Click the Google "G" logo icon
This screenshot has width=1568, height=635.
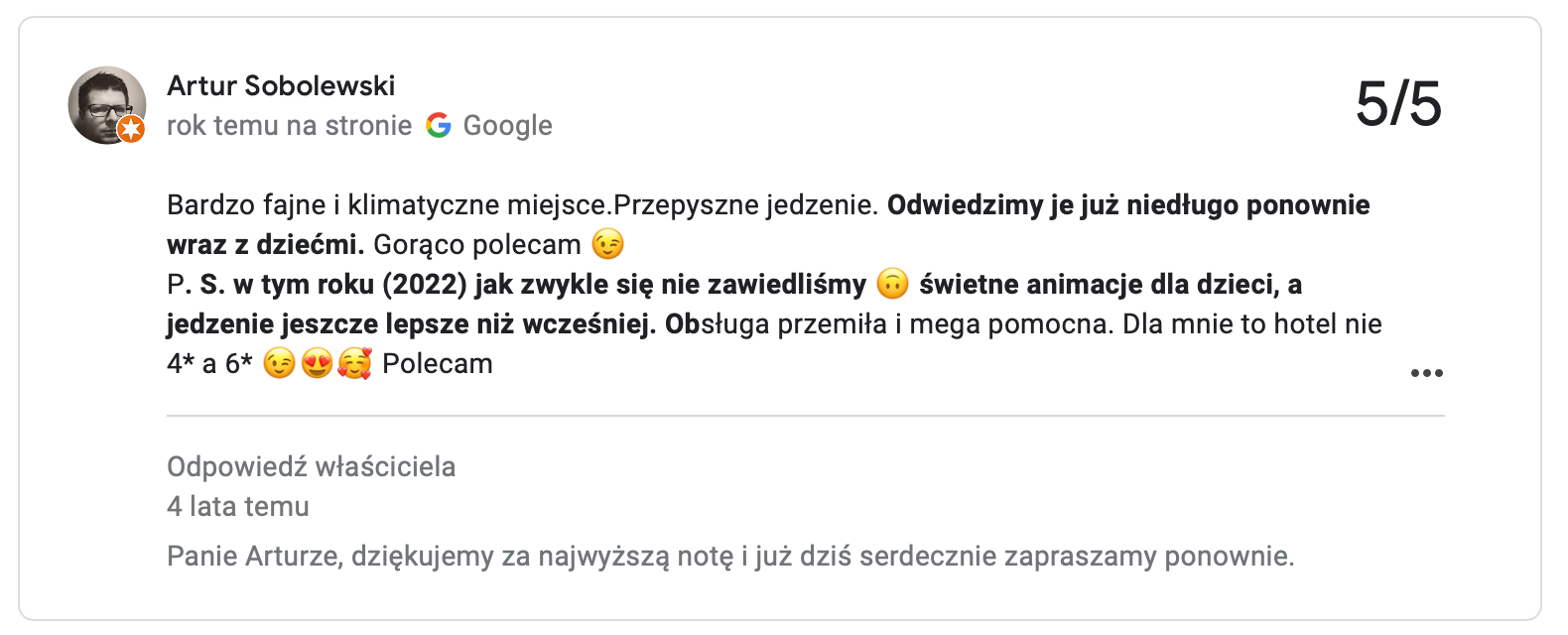coord(438,126)
